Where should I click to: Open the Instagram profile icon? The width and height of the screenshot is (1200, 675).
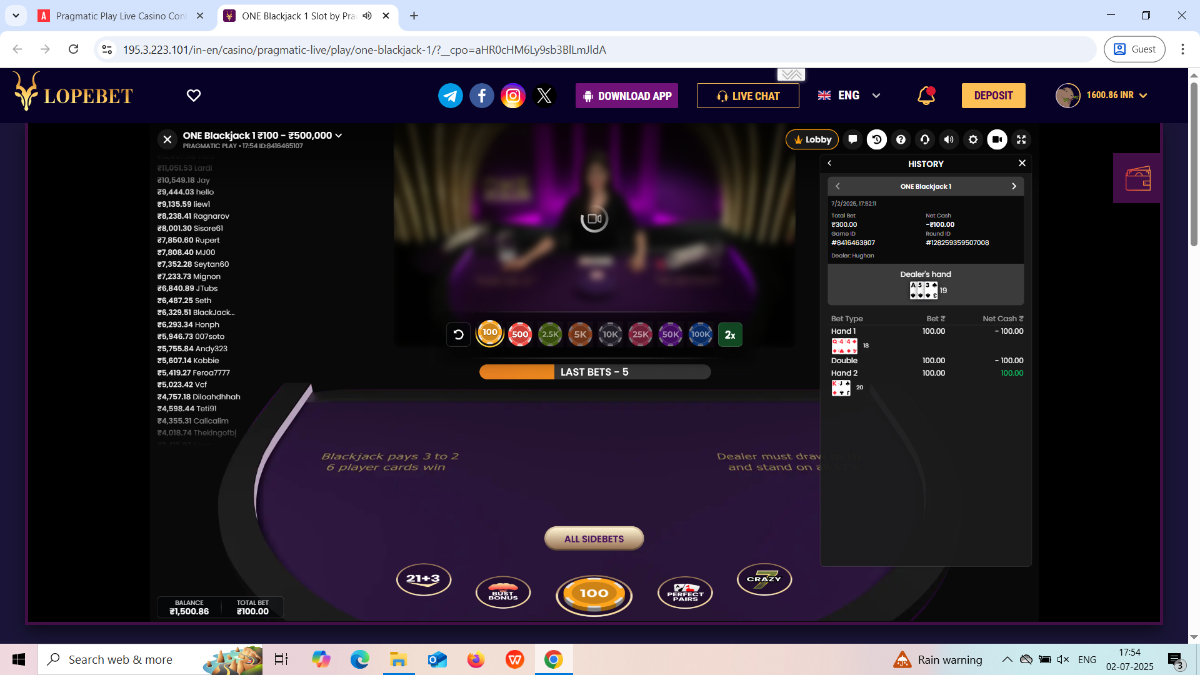click(513, 95)
